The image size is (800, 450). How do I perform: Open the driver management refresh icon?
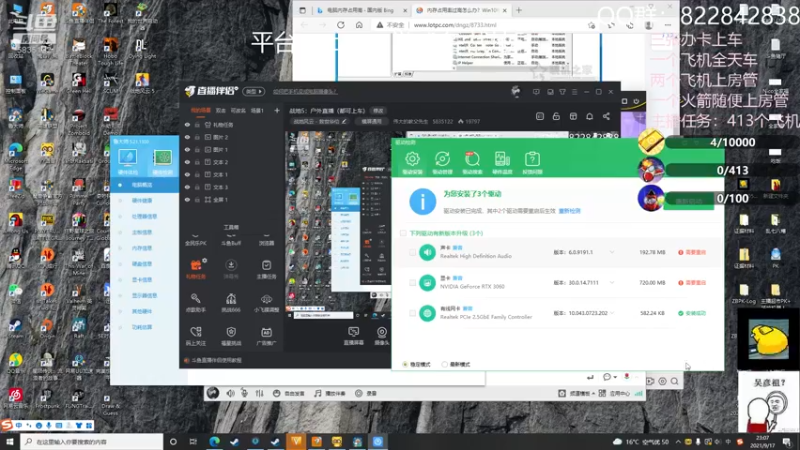click(442, 159)
